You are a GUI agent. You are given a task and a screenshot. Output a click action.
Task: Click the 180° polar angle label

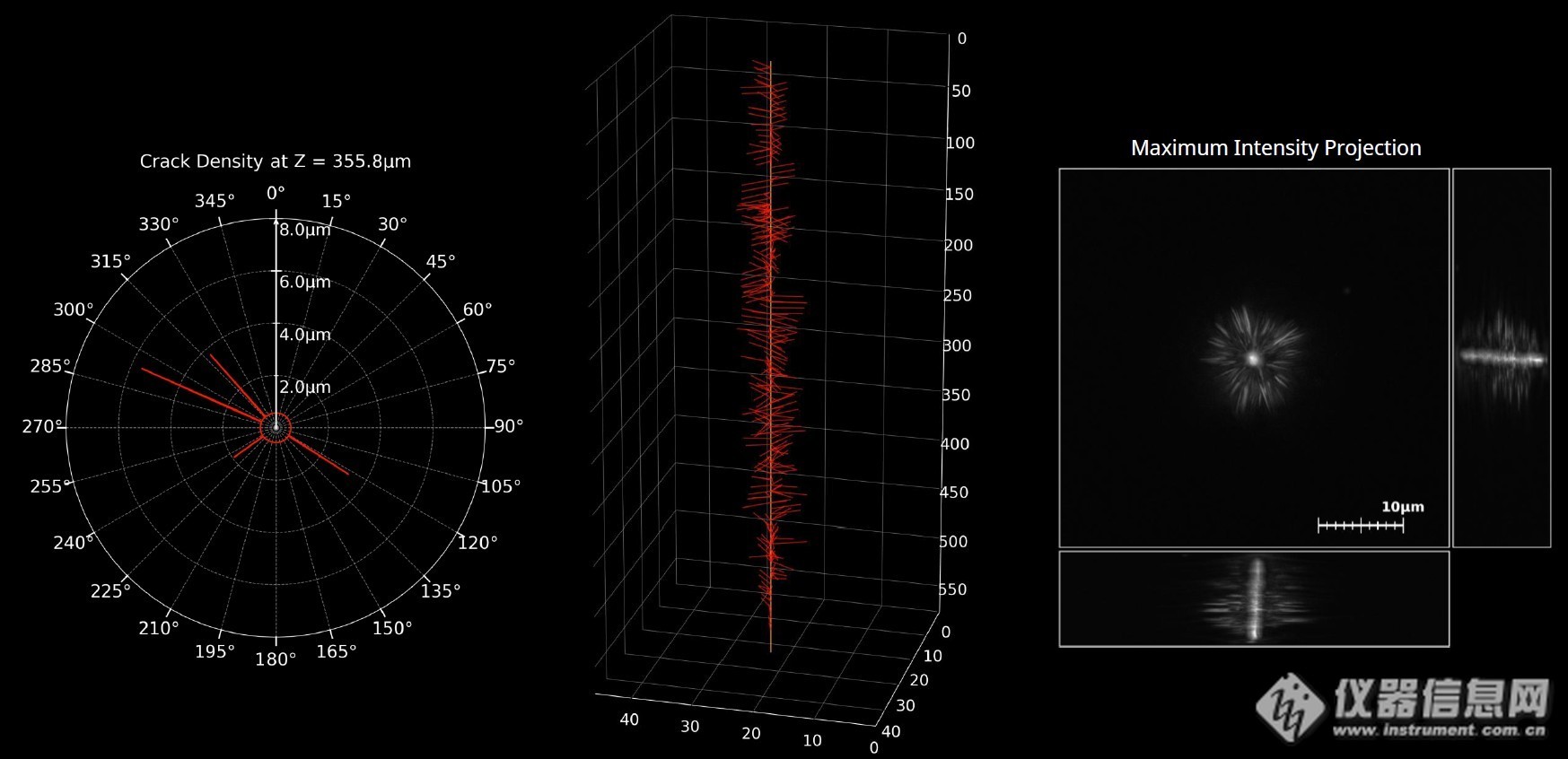coord(276,659)
